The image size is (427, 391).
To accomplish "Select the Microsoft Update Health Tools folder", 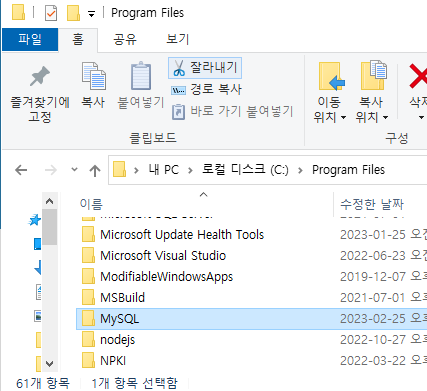I will 182,235.
